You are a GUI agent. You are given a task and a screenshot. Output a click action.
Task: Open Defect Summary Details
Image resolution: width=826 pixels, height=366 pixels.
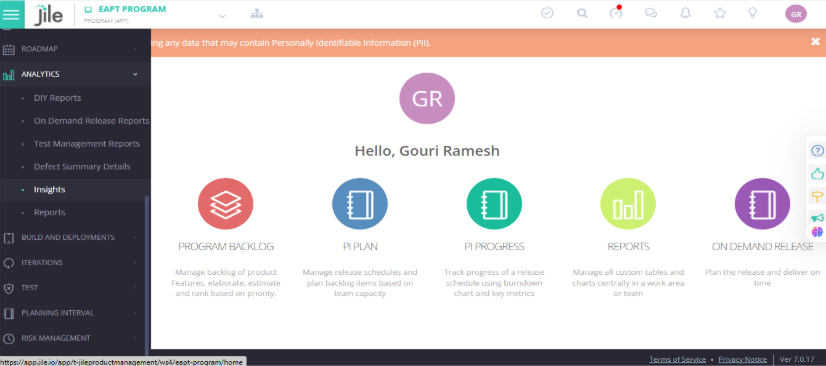(82, 166)
